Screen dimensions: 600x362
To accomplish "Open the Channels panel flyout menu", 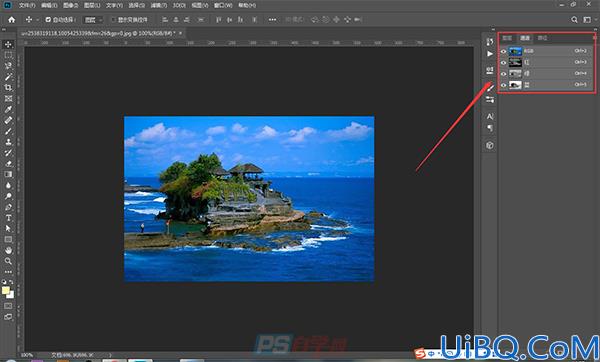I will tap(595, 38).
